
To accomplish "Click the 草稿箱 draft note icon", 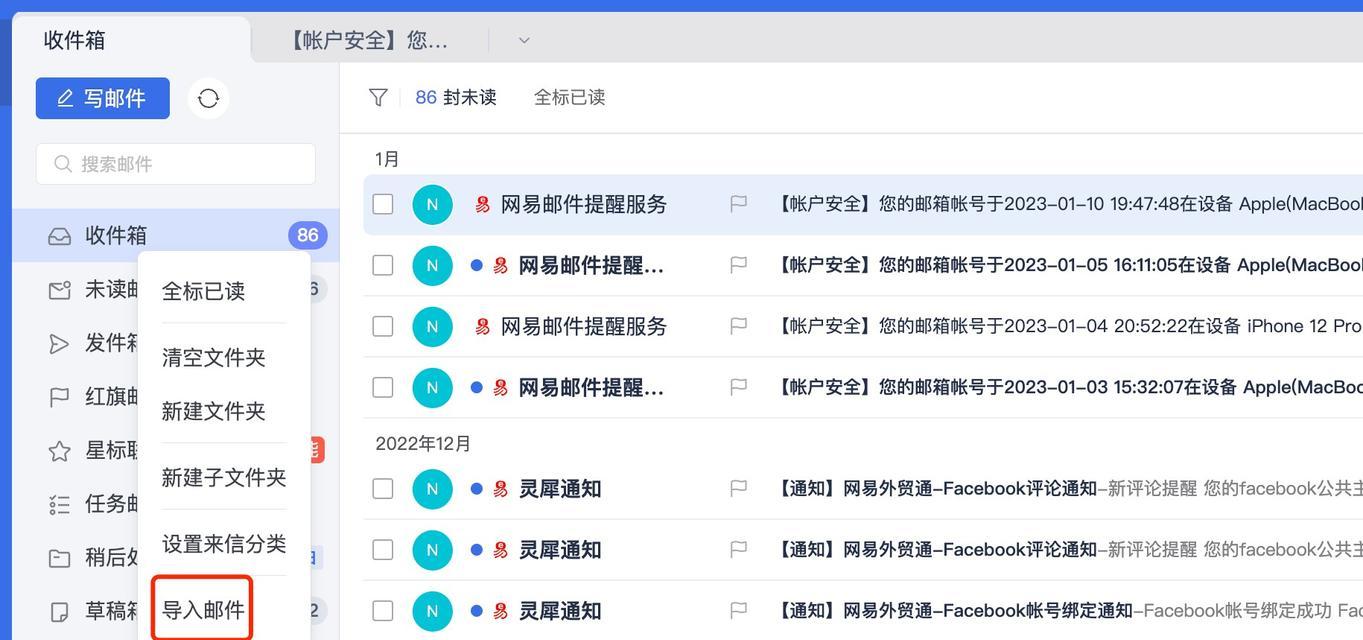I will click(59, 610).
